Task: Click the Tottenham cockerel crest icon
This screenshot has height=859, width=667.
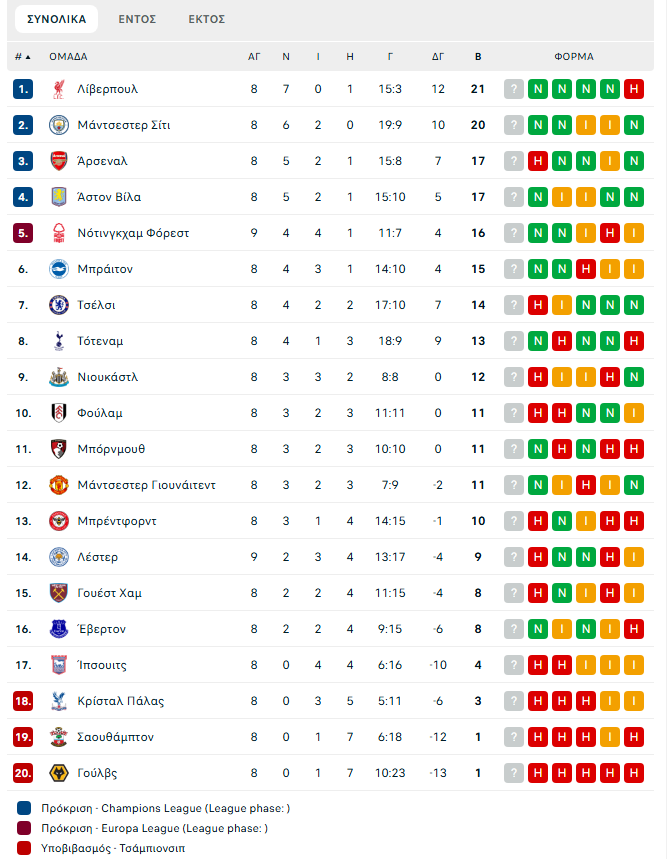Action: click(x=59, y=341)
